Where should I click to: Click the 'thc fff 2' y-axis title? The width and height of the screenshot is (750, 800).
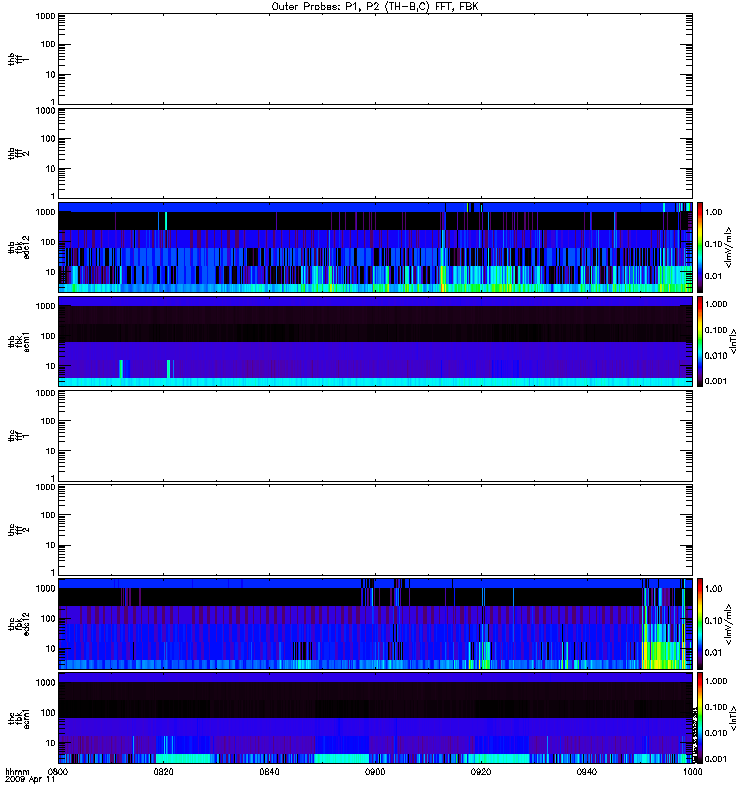(x=18, y=530)
